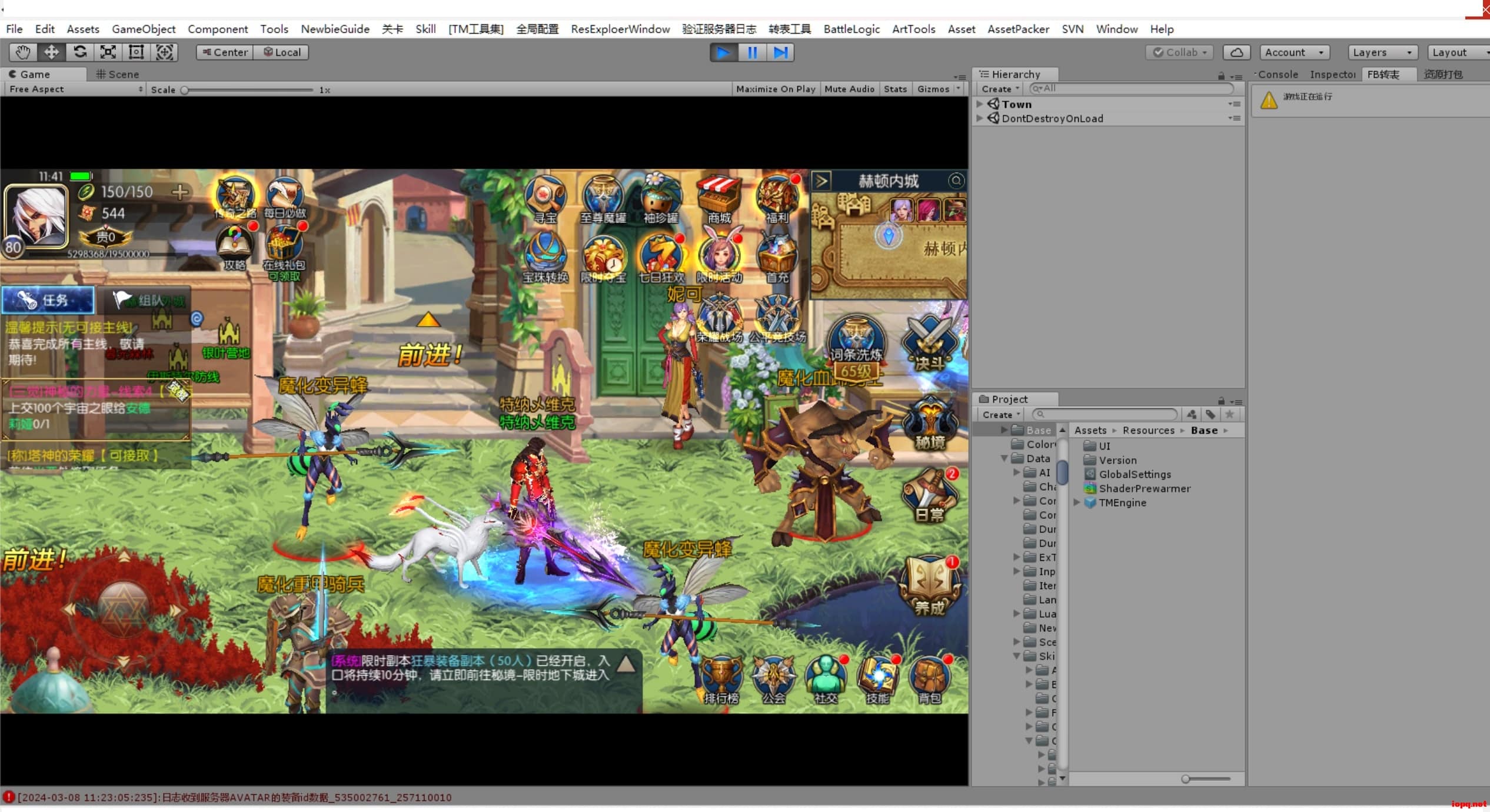Toggle the Stats overlay
The width and height of the screenshot is (1490, 812).
point(895,89)
